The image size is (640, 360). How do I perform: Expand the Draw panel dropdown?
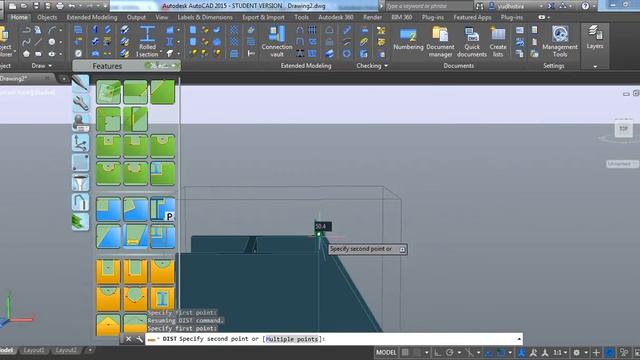click(50, 66)
